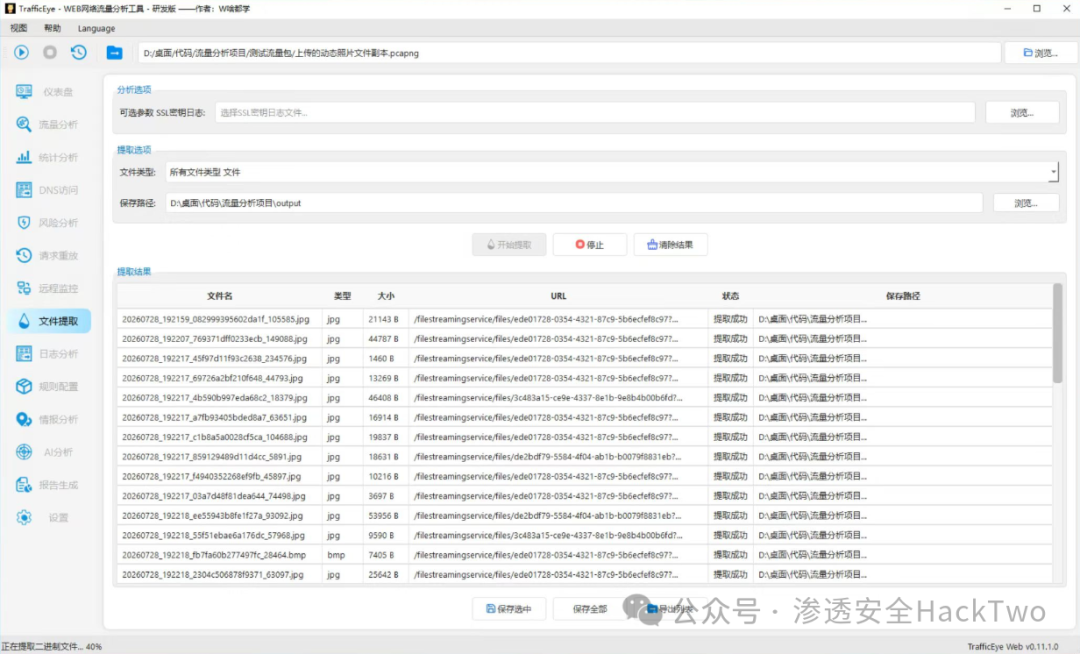Select row 20260728_192218_2304c506878f9371_63097.jpg
The image size is (1080, 654).
coord(585,574)
